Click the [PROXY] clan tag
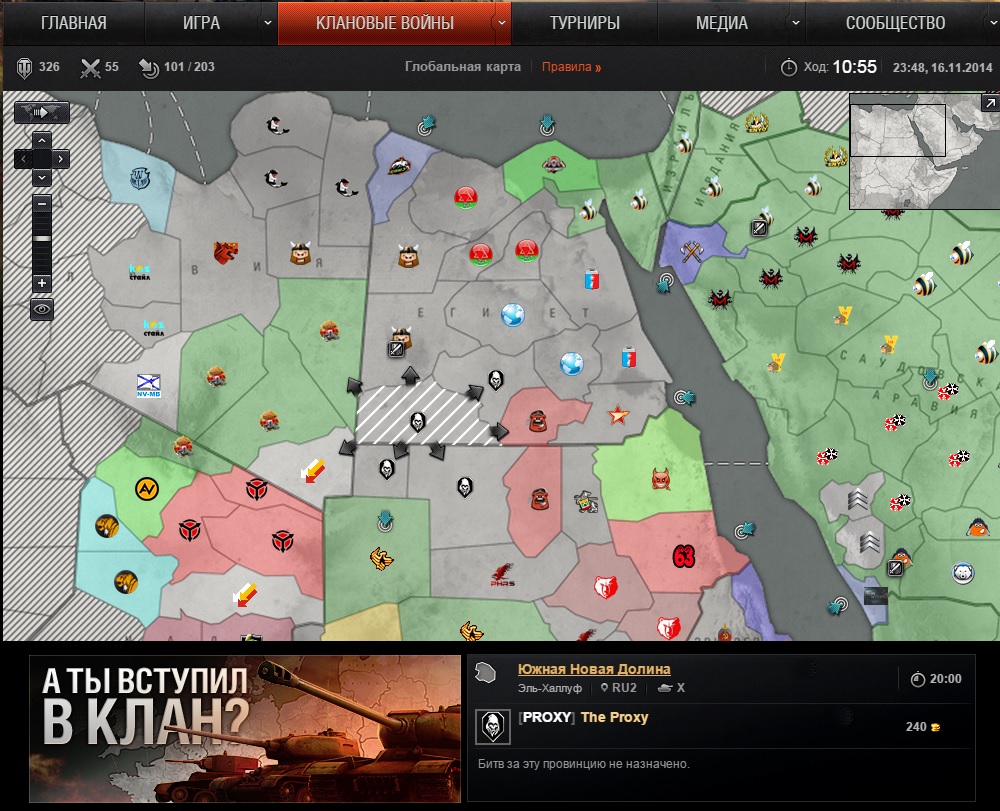The image size is (1000, 811). pyautogui.click(x=547, y=717)
